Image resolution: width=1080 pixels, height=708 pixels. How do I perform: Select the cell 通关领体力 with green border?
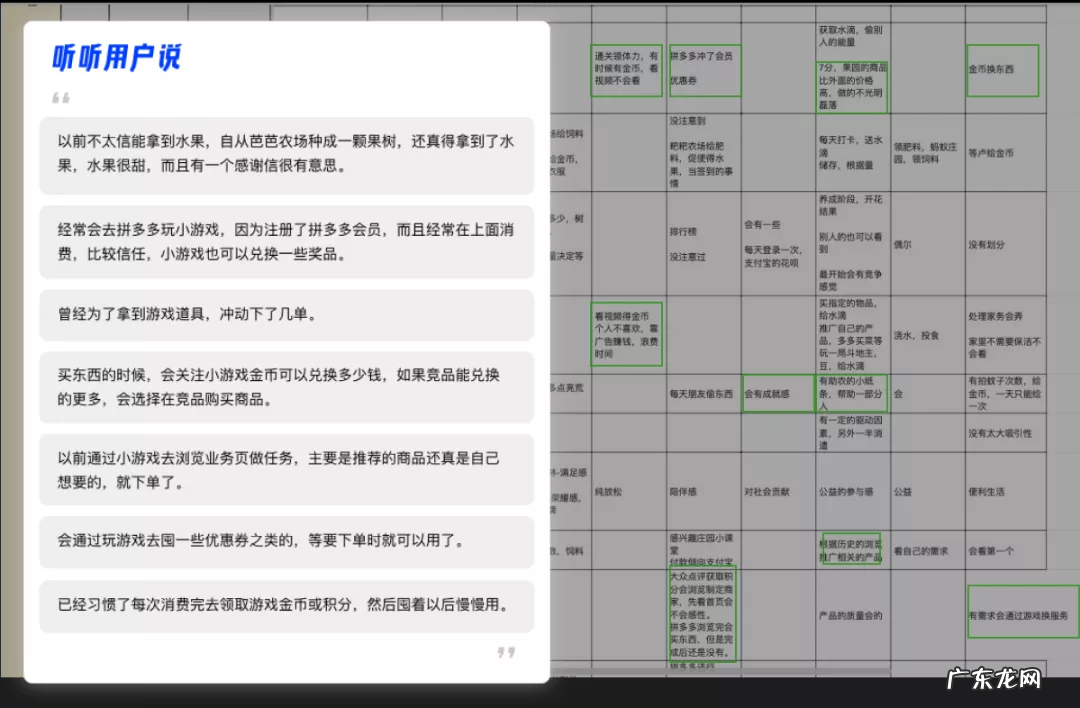pyautogui.click(x=627, y=69)
